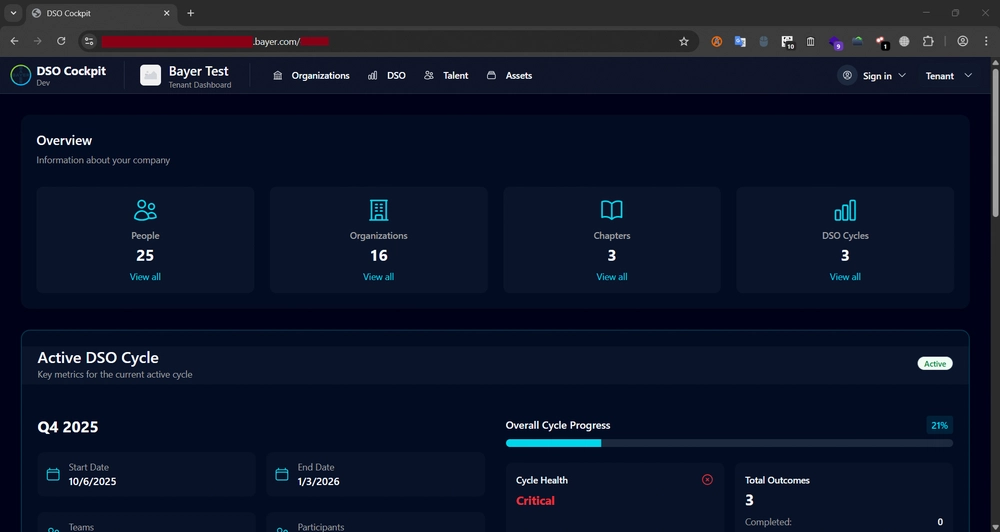The height and width of the screenshot is (532, 1000).
Task: Open the Extensions puzzle piece menu
Action: pyautogui.click(x=928, y=41)
